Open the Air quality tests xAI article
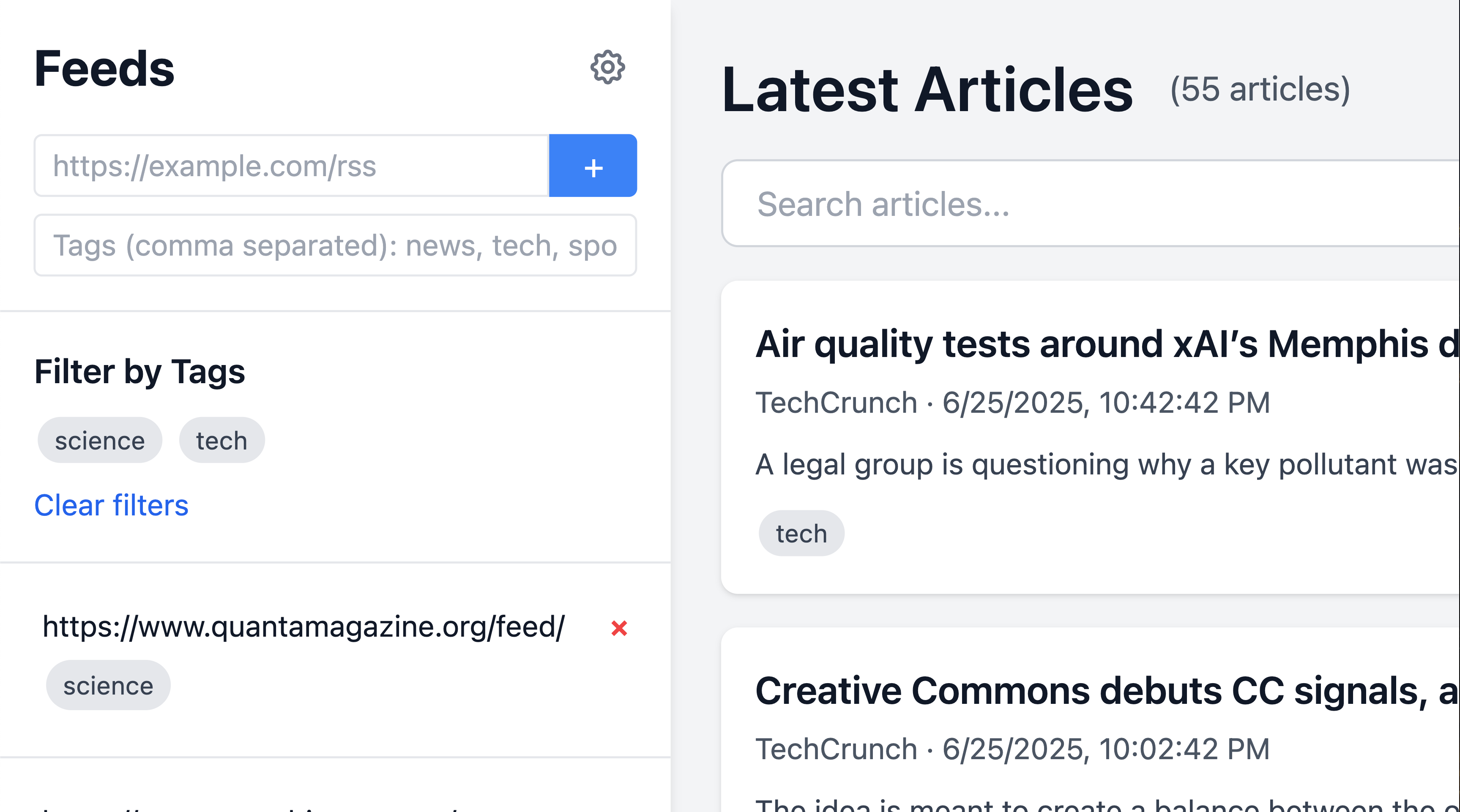Viewport: 1460px width, 812px height. [1107, 344]
